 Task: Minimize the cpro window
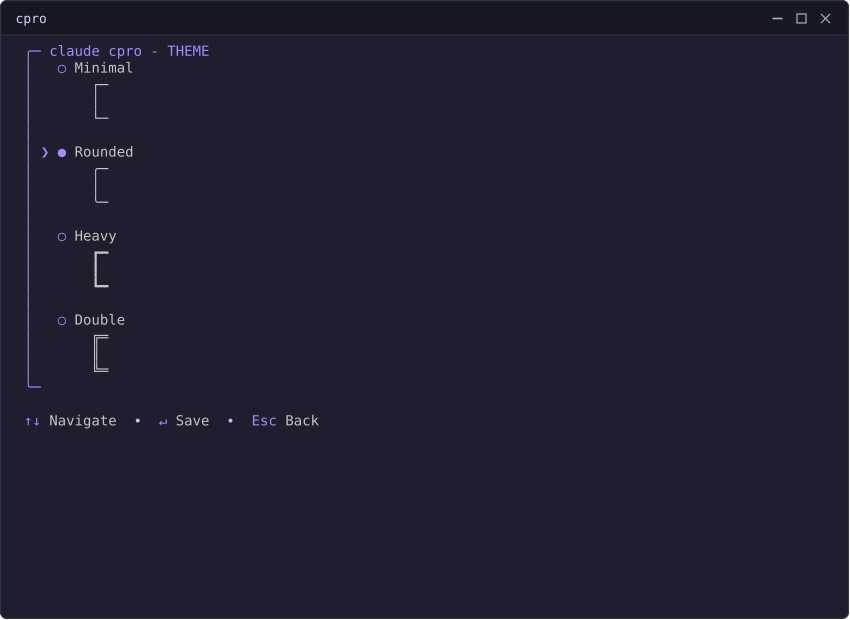[x=777, y=18]
